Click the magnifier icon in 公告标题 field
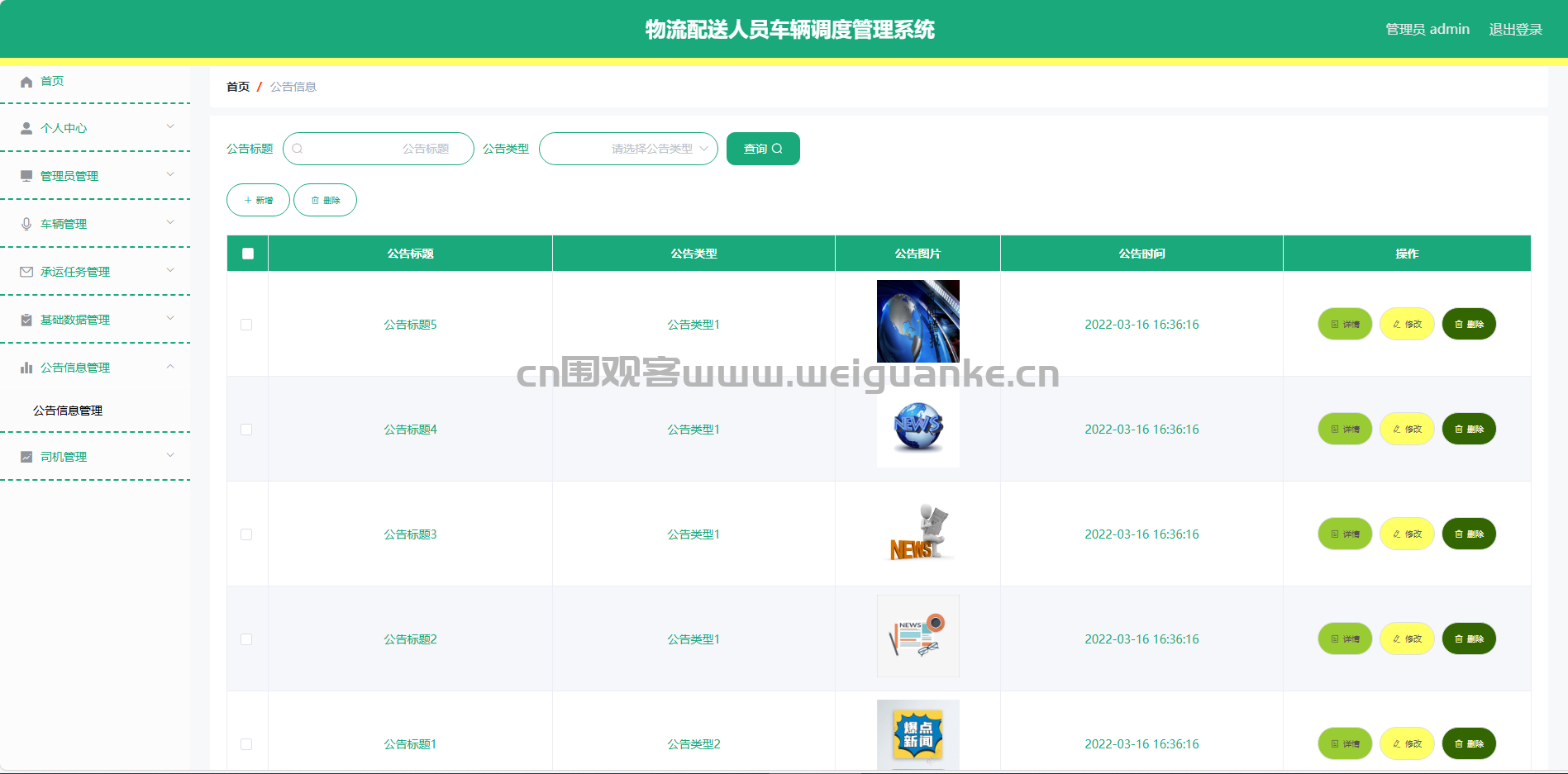This screenshot has height=774, width=1568. pyautogui.click(x=298, y=149)
